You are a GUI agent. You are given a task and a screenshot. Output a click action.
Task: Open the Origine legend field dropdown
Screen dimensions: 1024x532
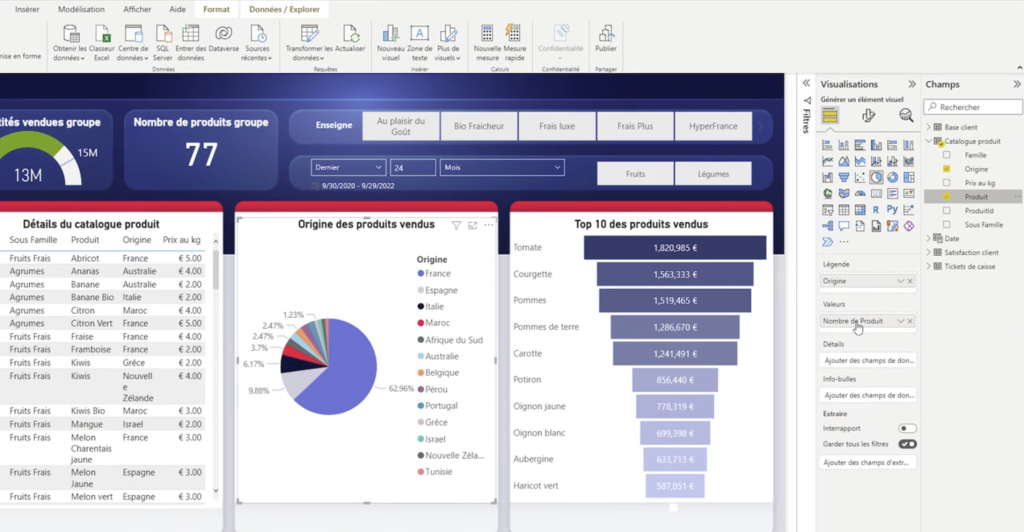900,281
